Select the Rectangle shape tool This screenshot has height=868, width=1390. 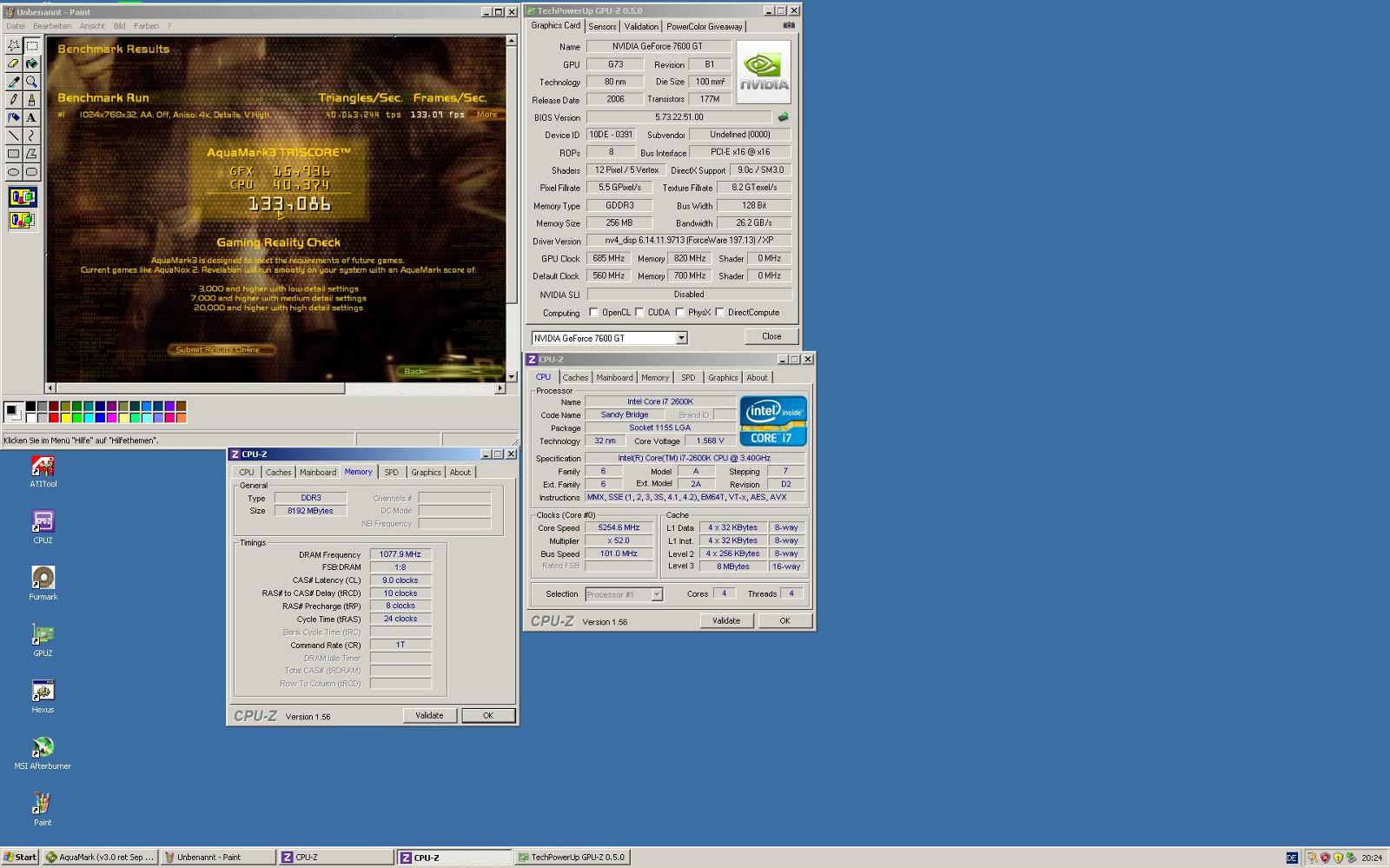pos(13,154)
